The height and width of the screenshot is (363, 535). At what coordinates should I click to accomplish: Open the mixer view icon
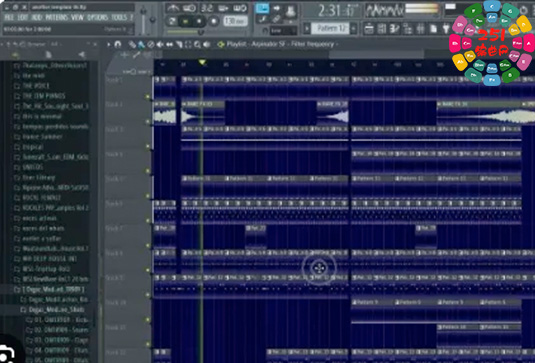pos(420,29)
